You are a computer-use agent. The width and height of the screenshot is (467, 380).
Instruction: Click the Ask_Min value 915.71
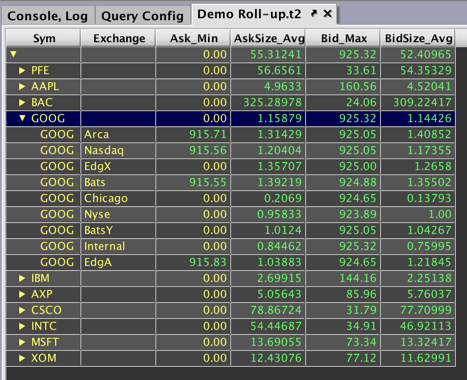208,134
